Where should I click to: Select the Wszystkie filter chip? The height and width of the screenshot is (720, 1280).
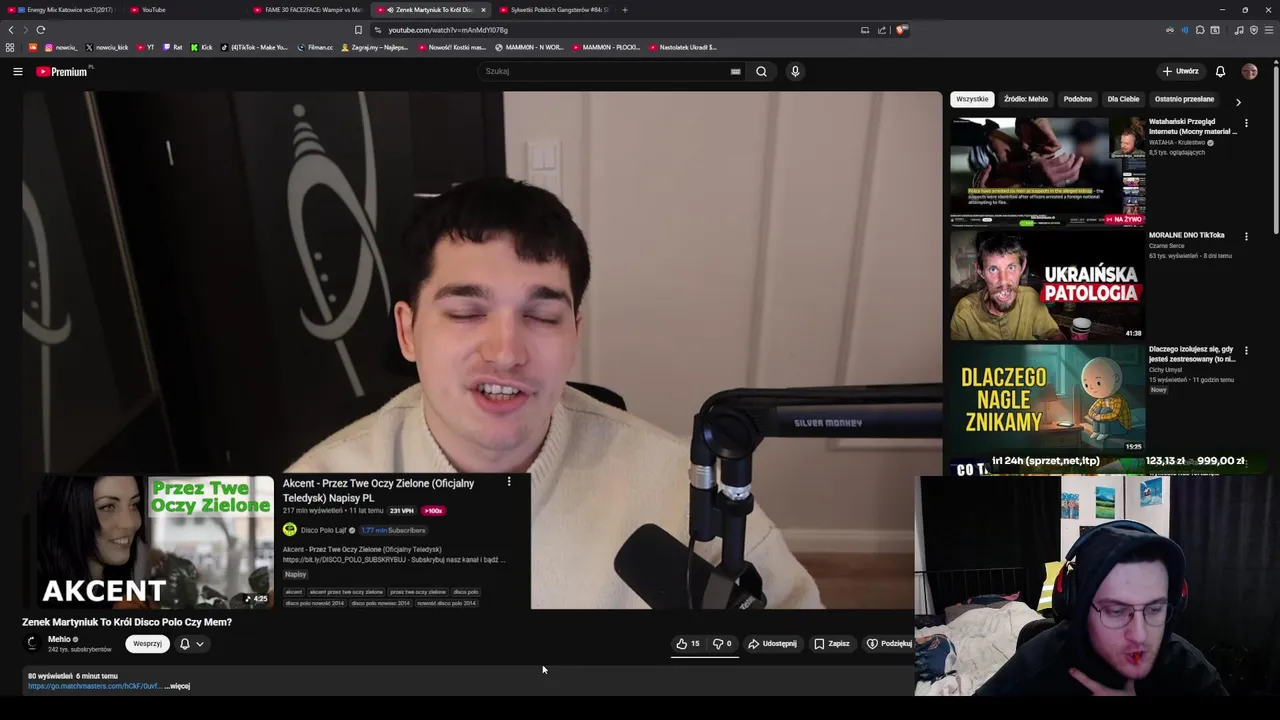(x=972, y=99)
